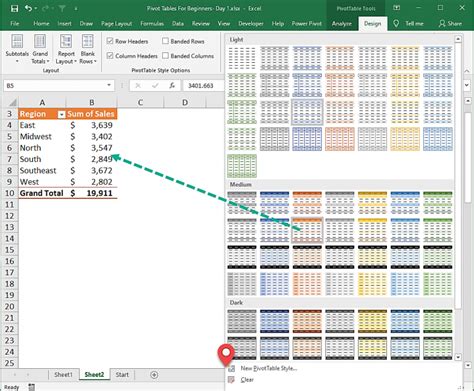Click the formula bar cancel X icon

tap(138, 86)
